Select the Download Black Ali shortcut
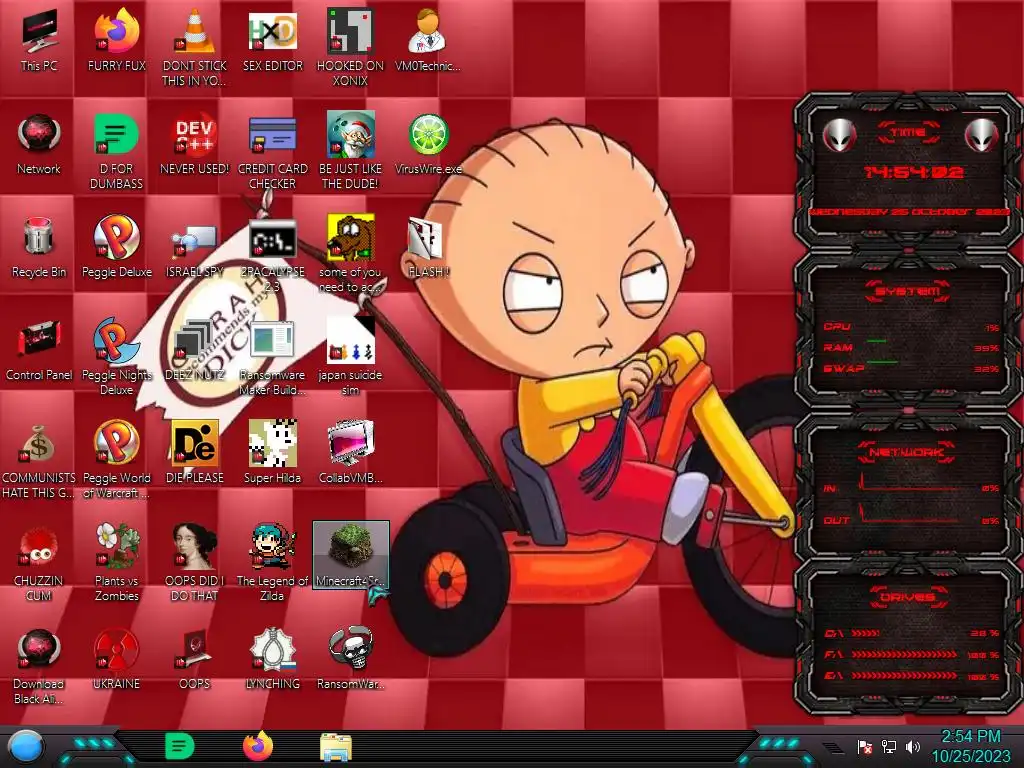Image resolution: width=1024 pixels, height=768 pixels. (39, 666)
